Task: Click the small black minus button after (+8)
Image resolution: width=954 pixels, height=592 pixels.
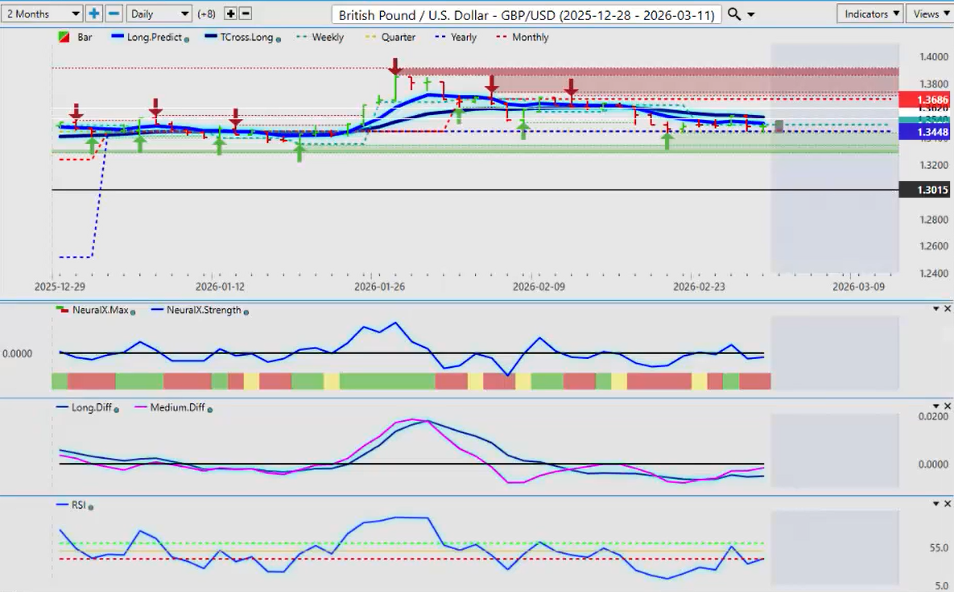Action: (246, 14)
